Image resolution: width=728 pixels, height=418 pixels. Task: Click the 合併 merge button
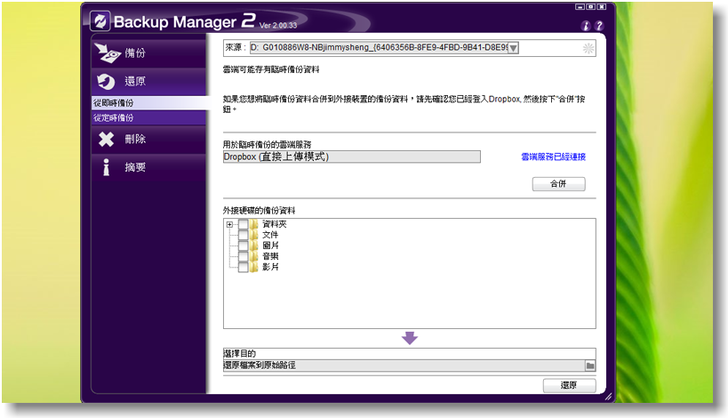pos(559,184)
